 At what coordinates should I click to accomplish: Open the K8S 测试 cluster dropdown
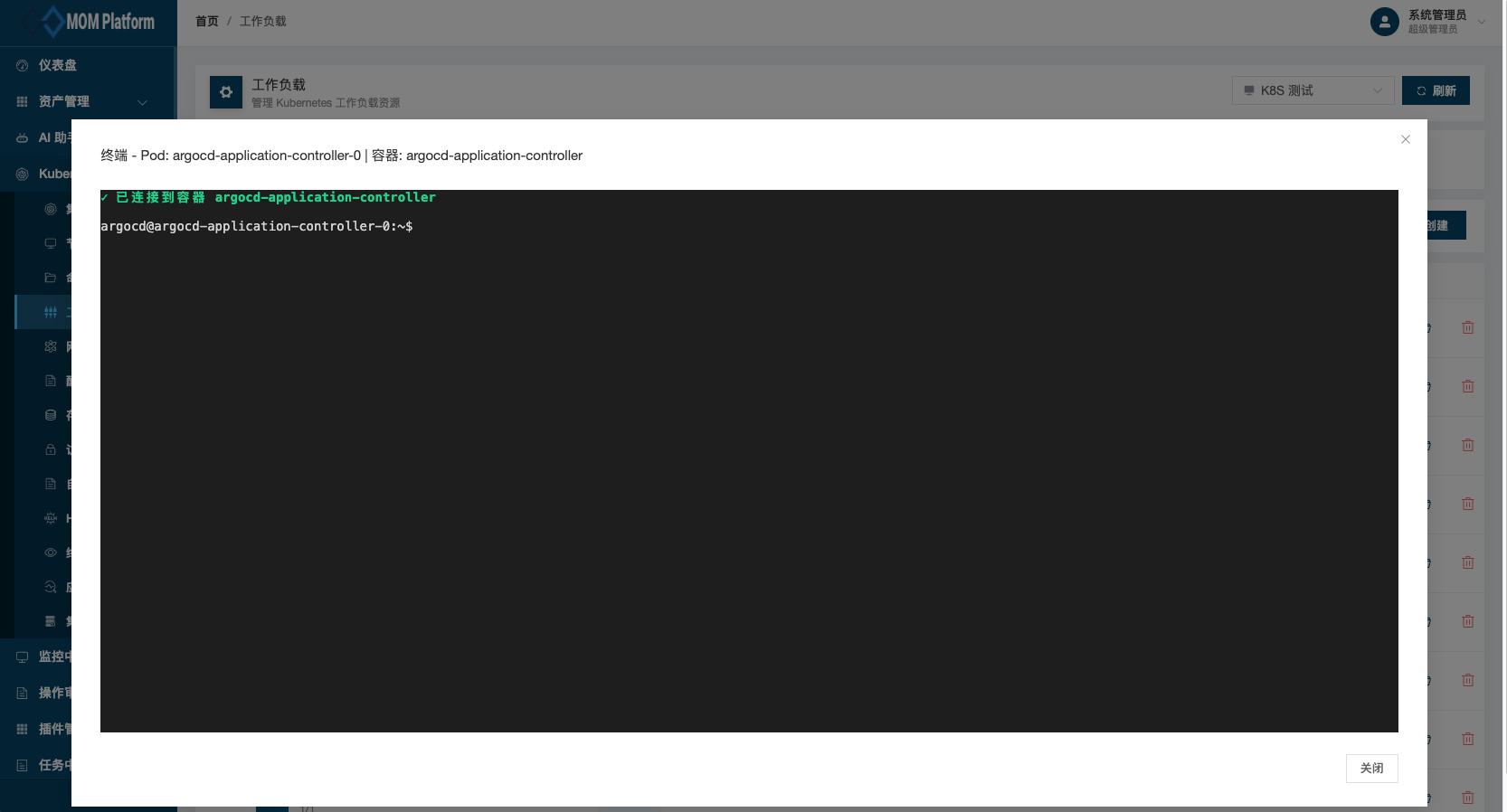point(1313,90)
